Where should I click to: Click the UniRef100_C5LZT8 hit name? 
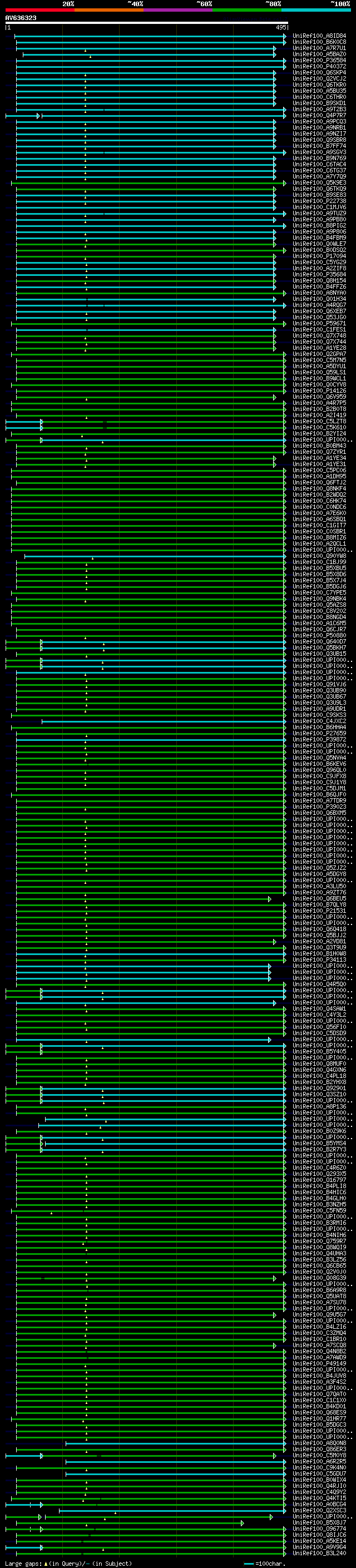[319, 421]
